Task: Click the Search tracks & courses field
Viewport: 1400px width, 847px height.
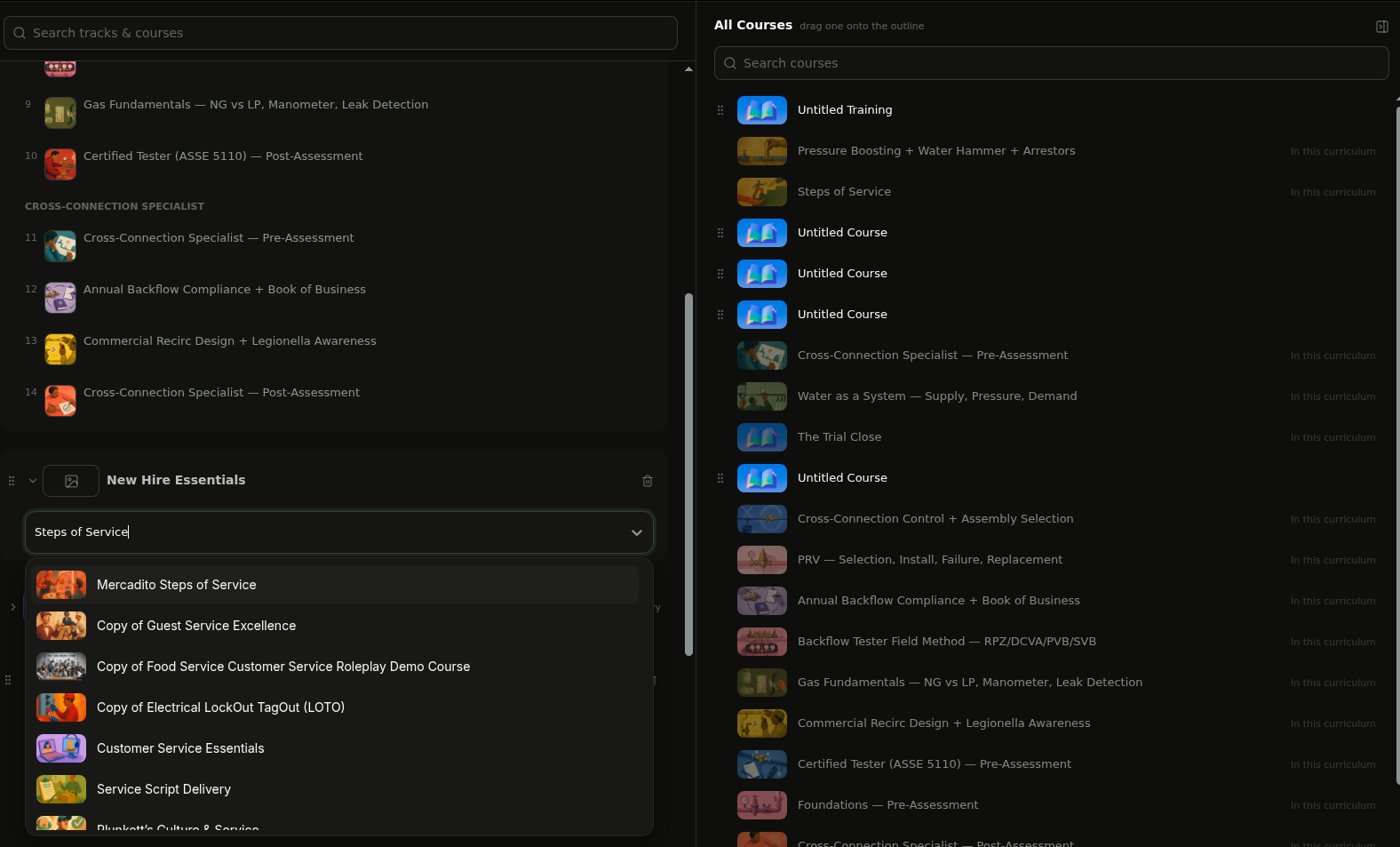Action: coord(340,33)
